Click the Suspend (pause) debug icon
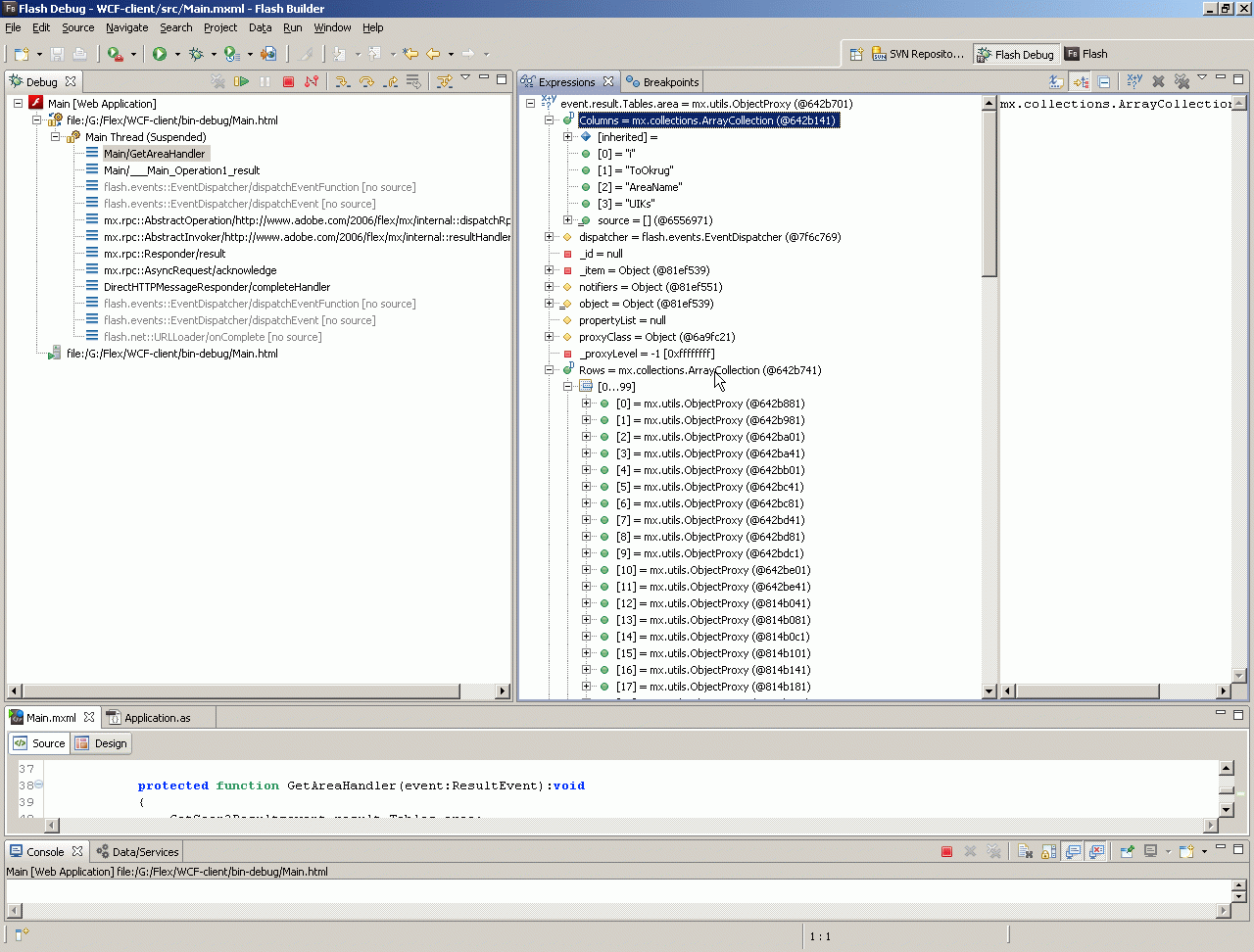Viewport: 1254px width, 952px height. (x=265, y=81)
